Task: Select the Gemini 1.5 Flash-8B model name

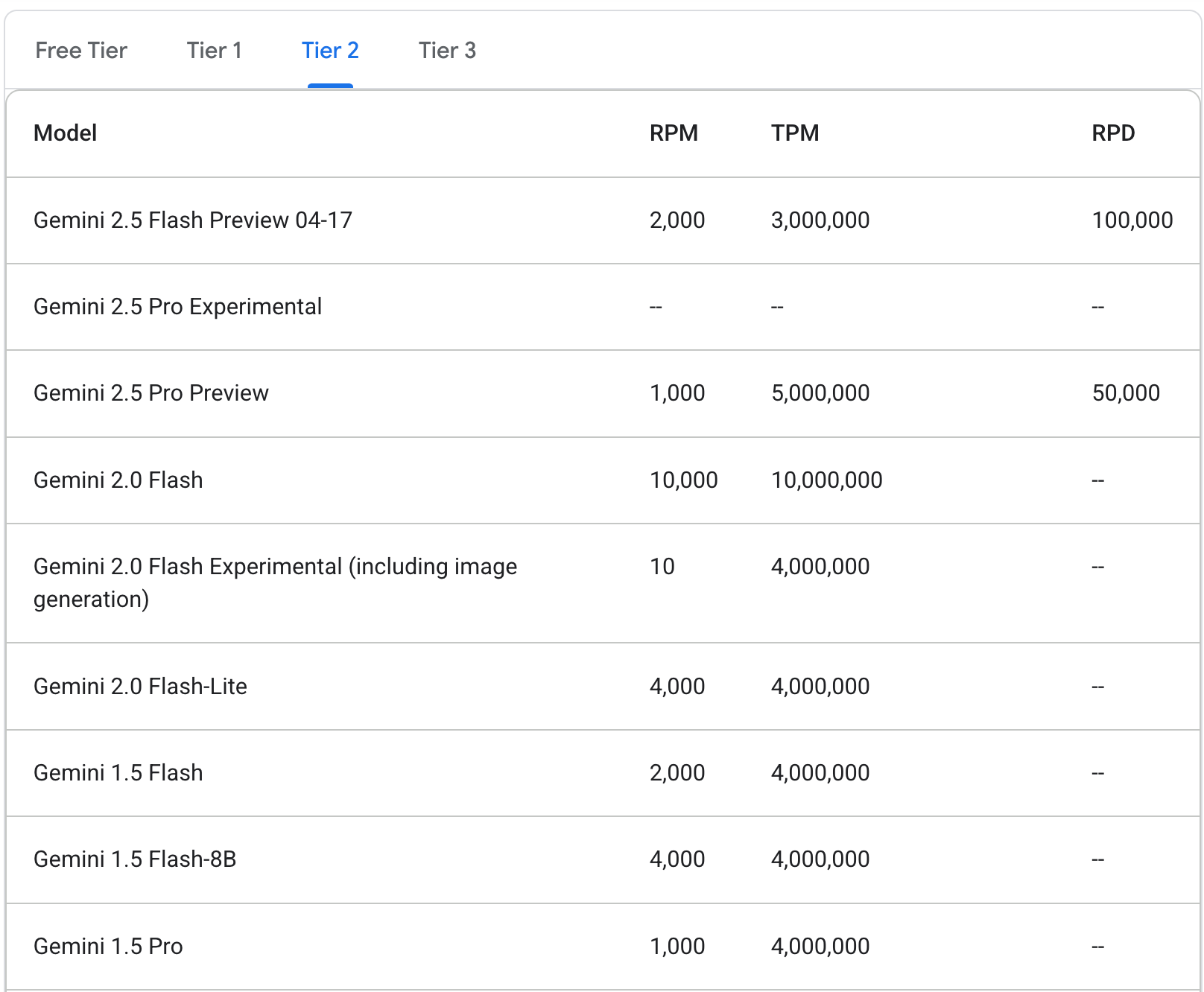Action: (135, 859)
